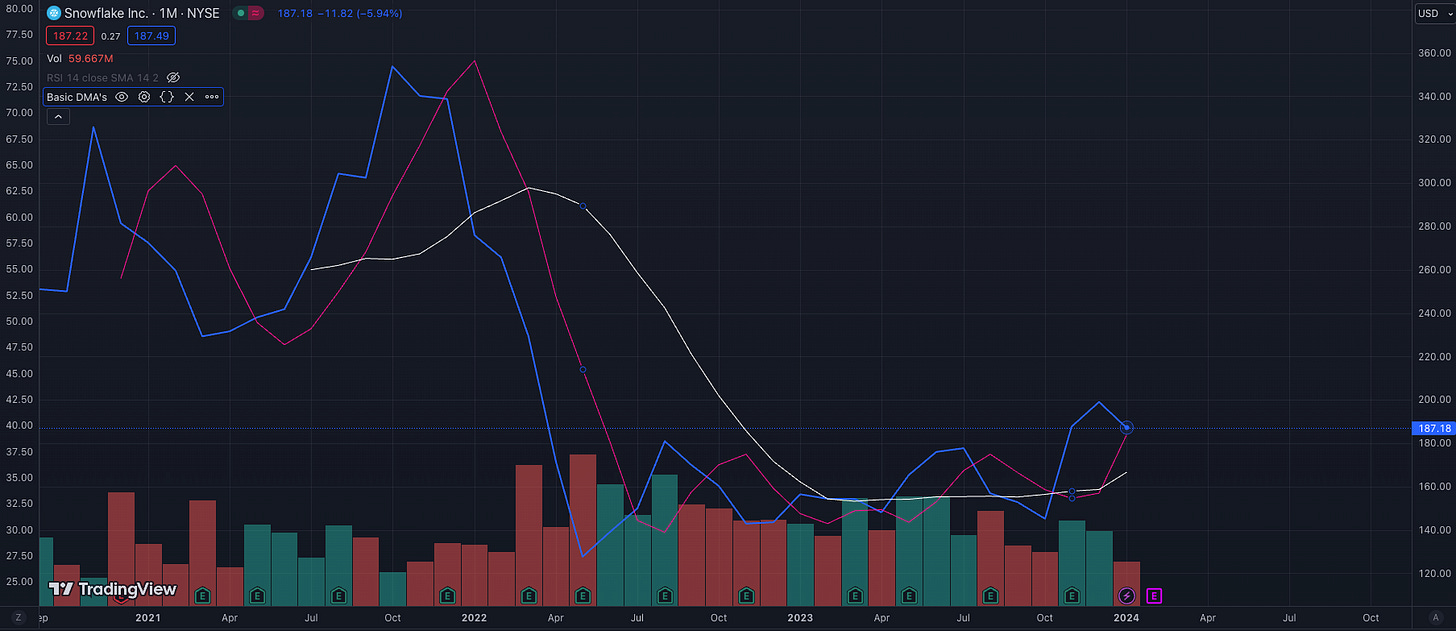Open earnings marker on March 2021 bar
This screenshot has height=631, width=1456.
203,596
